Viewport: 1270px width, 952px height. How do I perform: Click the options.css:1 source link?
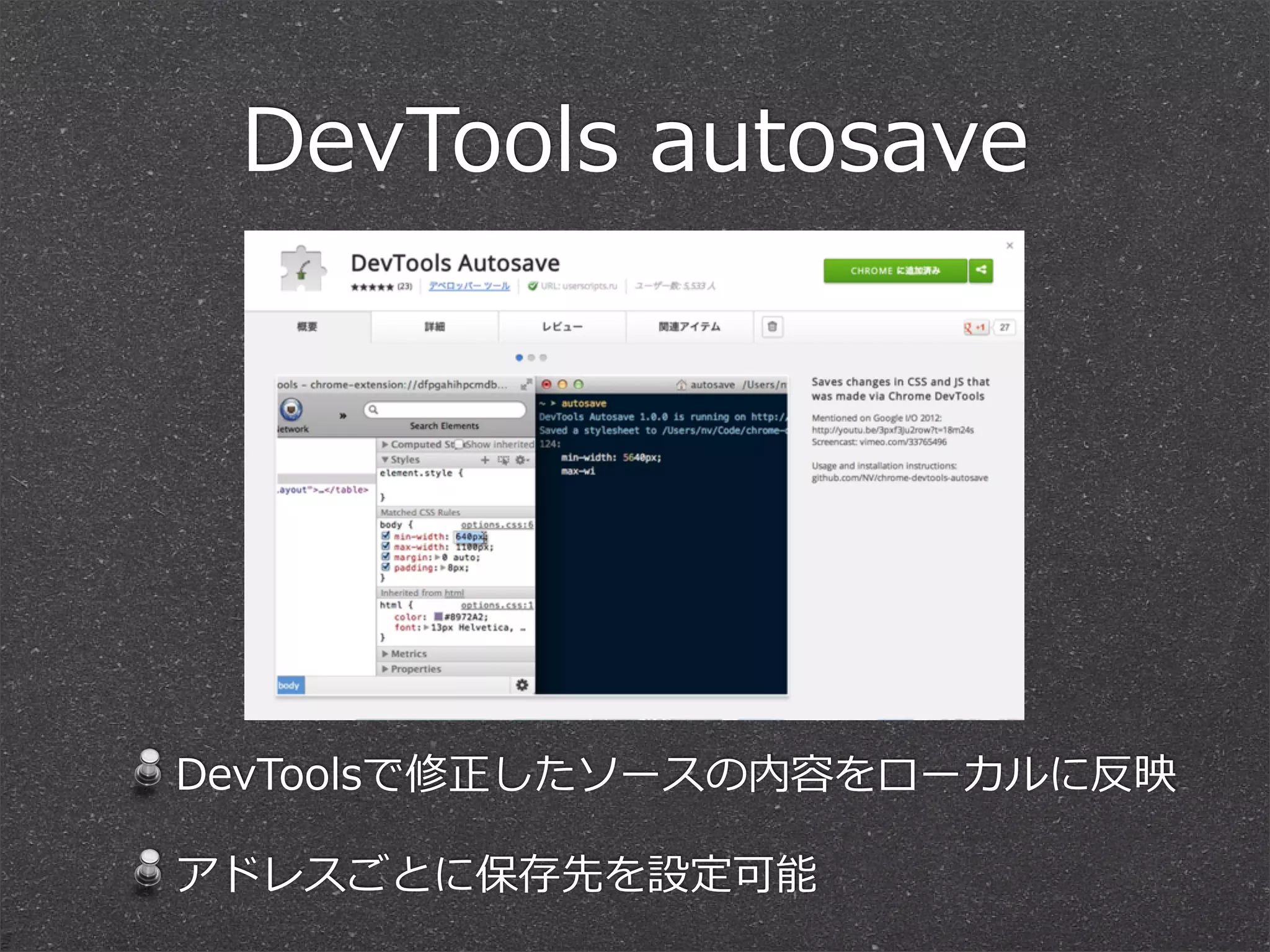point(497,606)
